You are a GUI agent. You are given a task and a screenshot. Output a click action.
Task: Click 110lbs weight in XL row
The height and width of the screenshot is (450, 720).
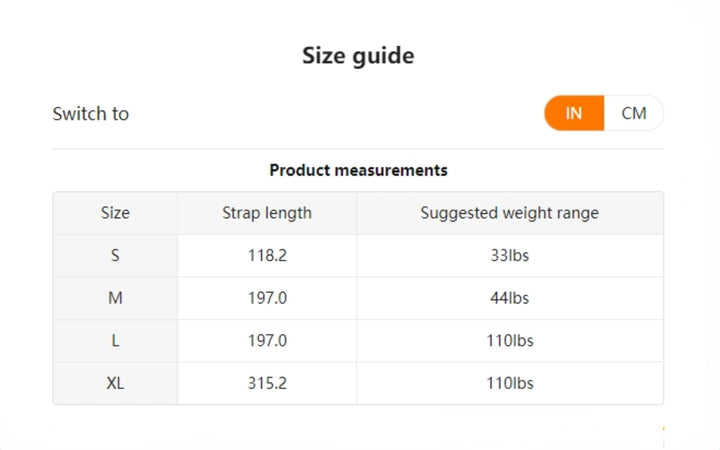[509, 383]
